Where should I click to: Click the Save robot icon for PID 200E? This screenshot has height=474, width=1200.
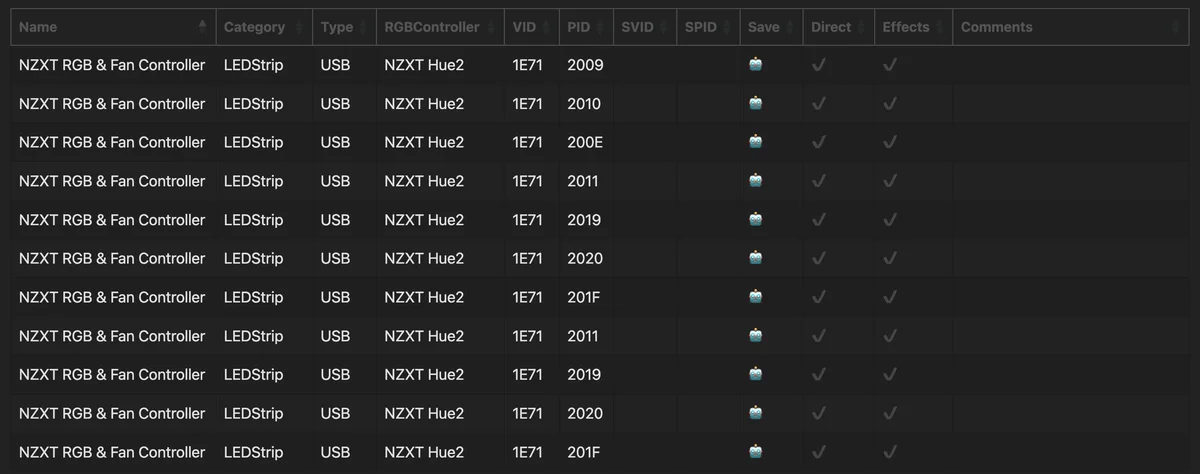point(756,142)
